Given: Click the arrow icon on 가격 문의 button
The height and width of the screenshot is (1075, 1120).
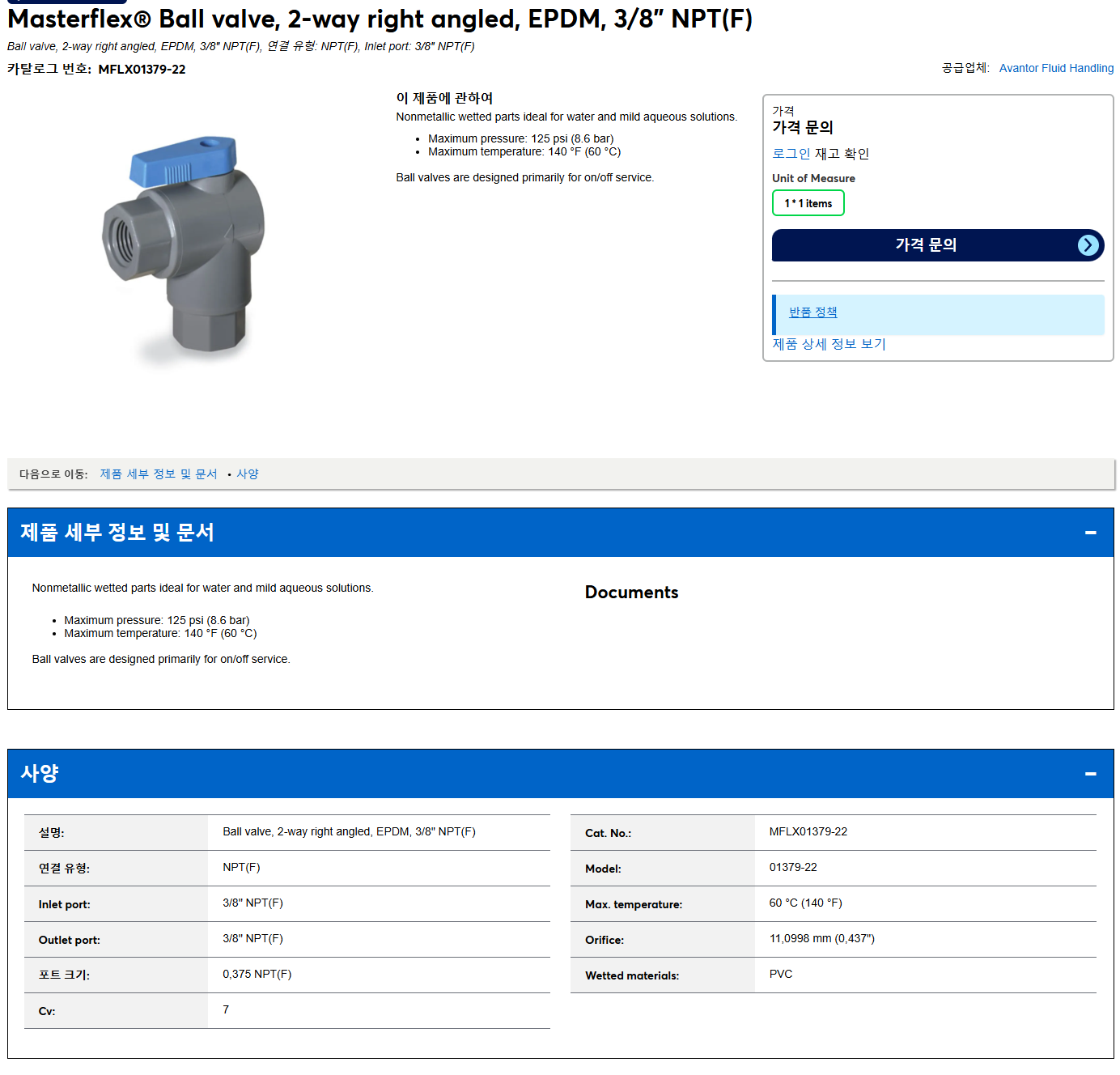Looking at the screenshot, I should (x=1088, y=245).
